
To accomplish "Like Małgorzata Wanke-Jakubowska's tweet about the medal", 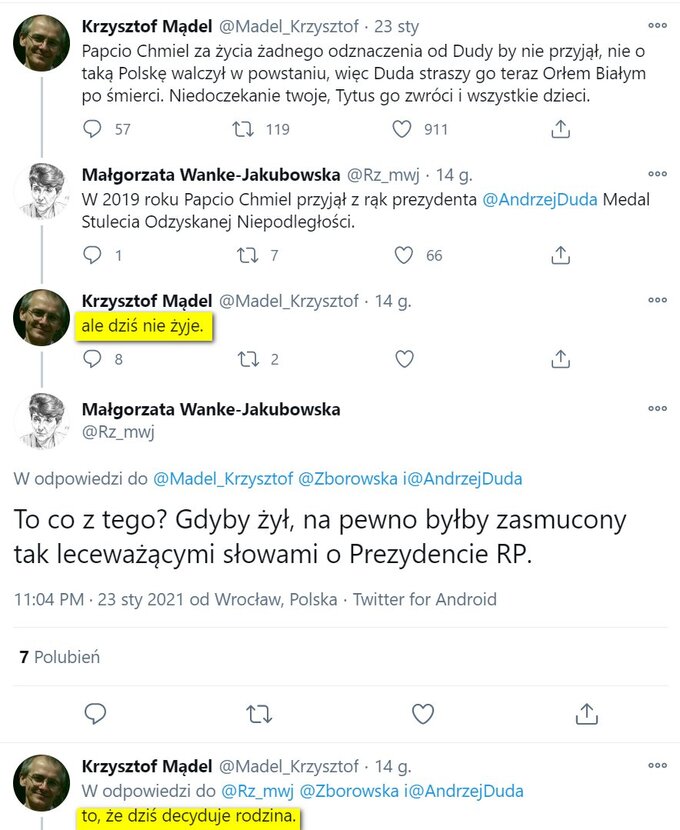I will pos(404,255).
